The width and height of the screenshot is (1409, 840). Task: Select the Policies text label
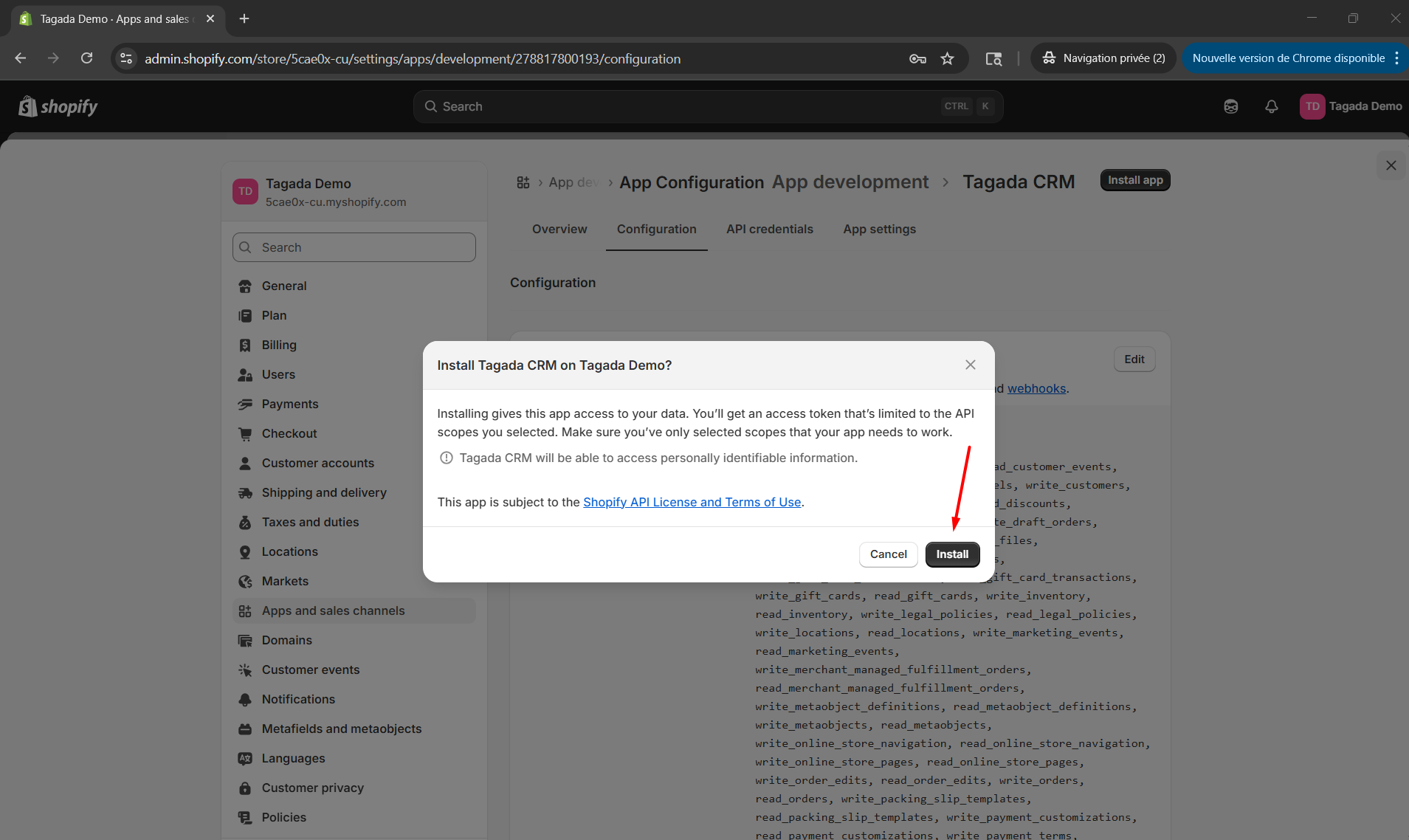click(283, 817)
